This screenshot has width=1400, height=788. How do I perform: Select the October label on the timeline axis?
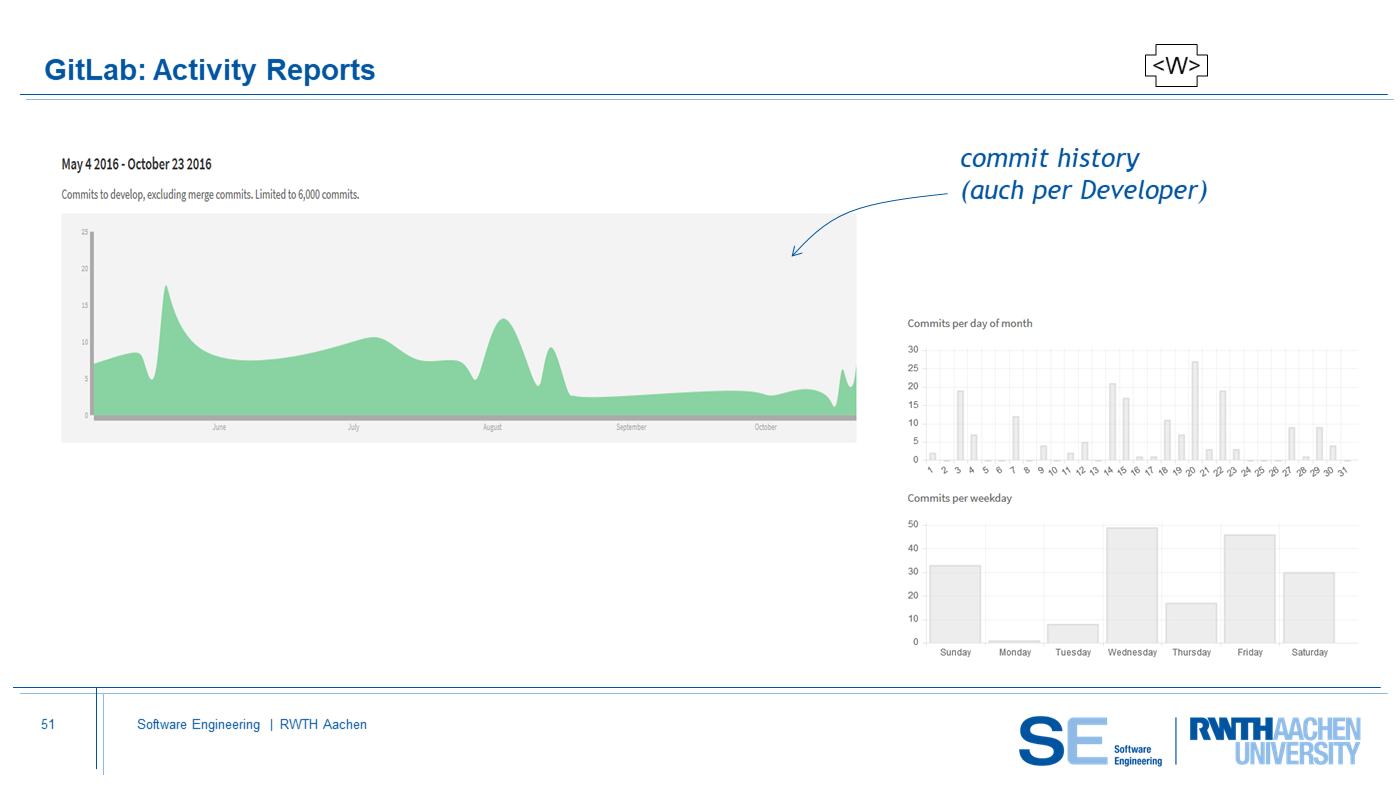click(765, 427)
